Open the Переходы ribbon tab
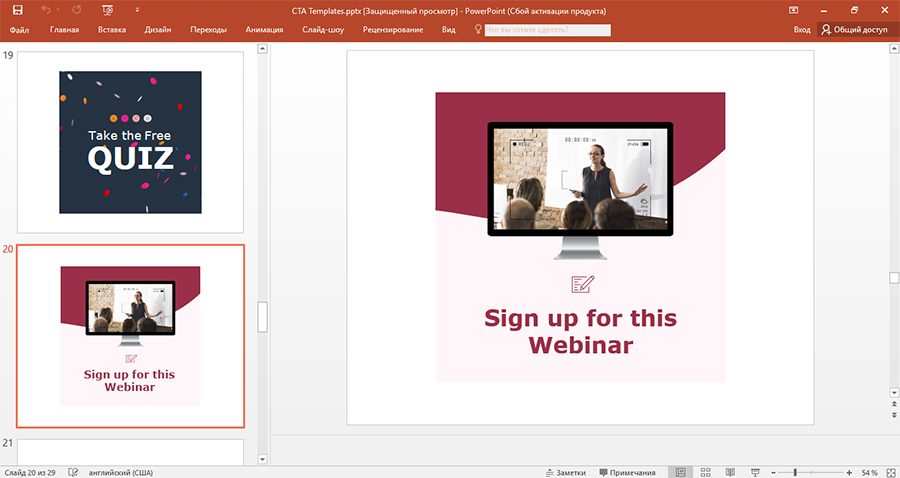The height and width of the screenshot is (478, 900). pos(208,30)
